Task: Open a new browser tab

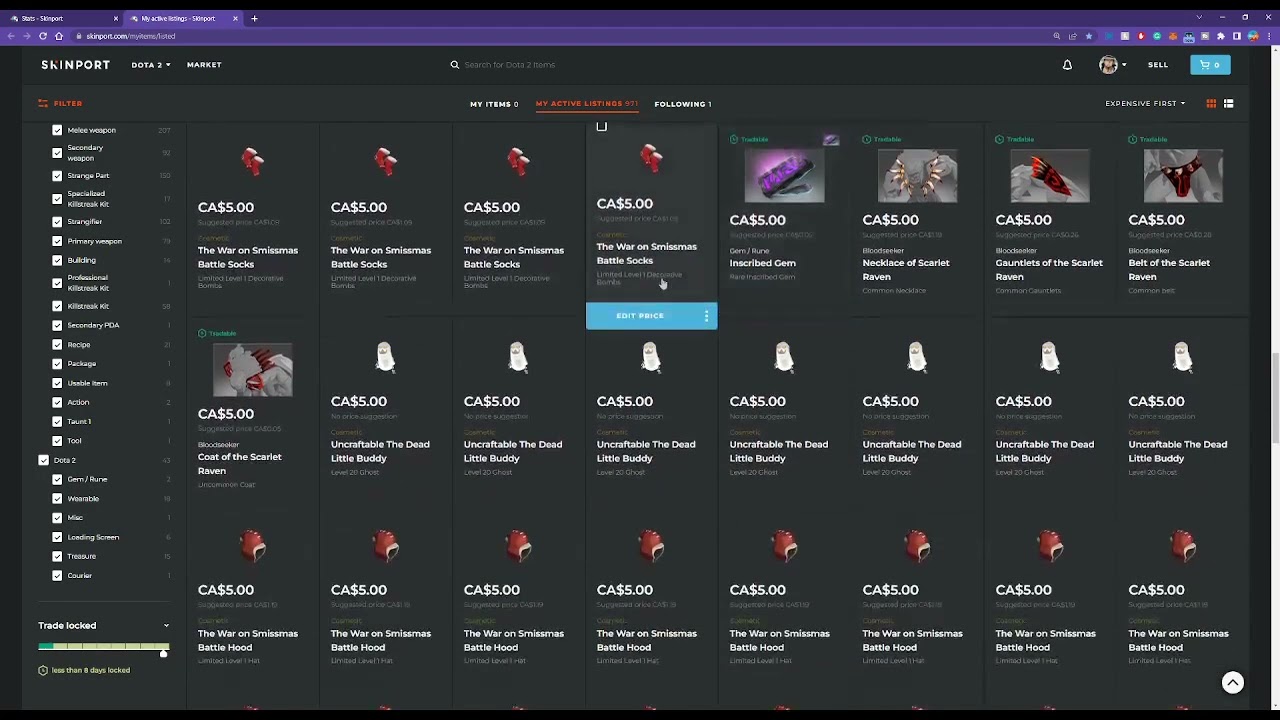Action: (254, 18)
